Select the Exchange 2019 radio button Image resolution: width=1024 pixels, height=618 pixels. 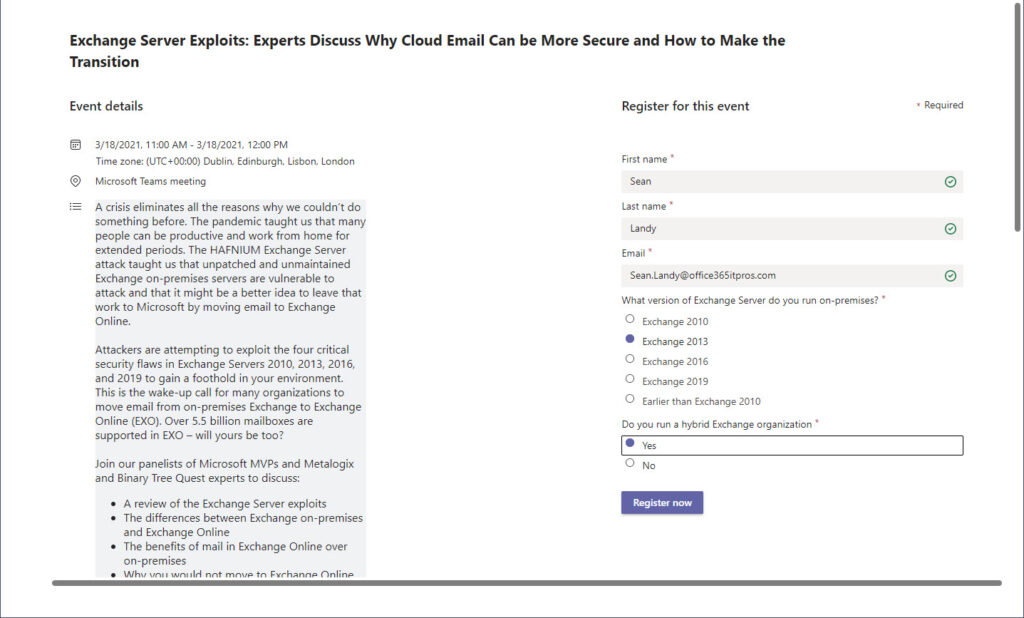630,378
